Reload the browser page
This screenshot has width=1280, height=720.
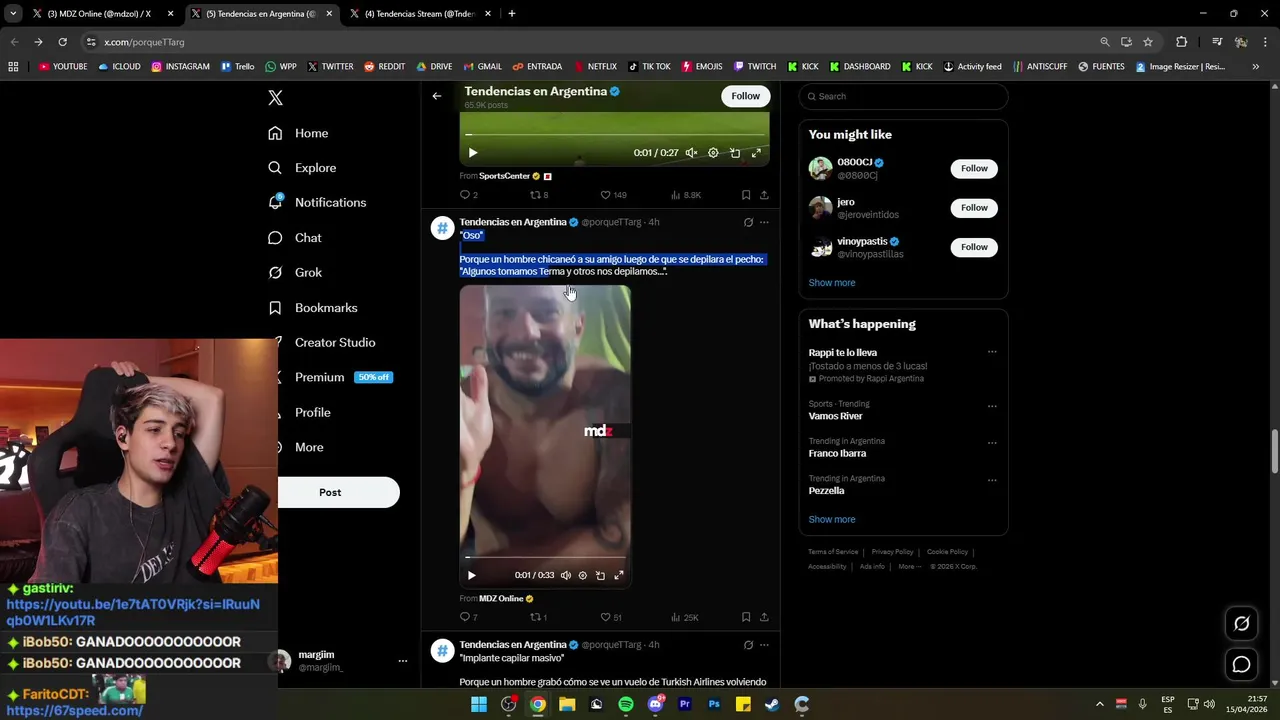62,42
